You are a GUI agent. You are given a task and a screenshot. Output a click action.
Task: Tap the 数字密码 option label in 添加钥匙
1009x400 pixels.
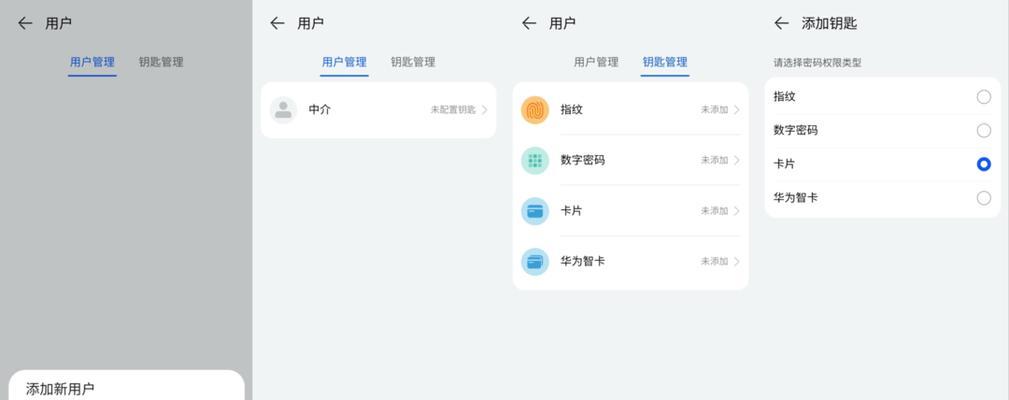tap(795, 131)
